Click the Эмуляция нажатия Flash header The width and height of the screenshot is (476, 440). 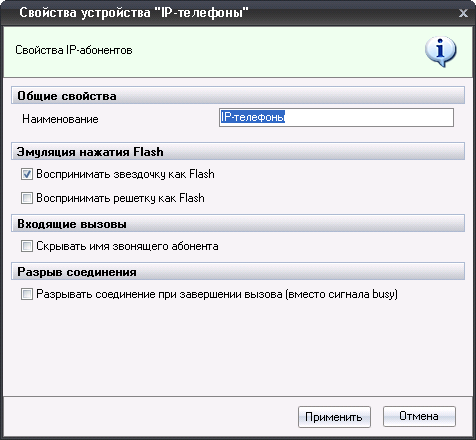pyautogui.click(x=238, y=152)
